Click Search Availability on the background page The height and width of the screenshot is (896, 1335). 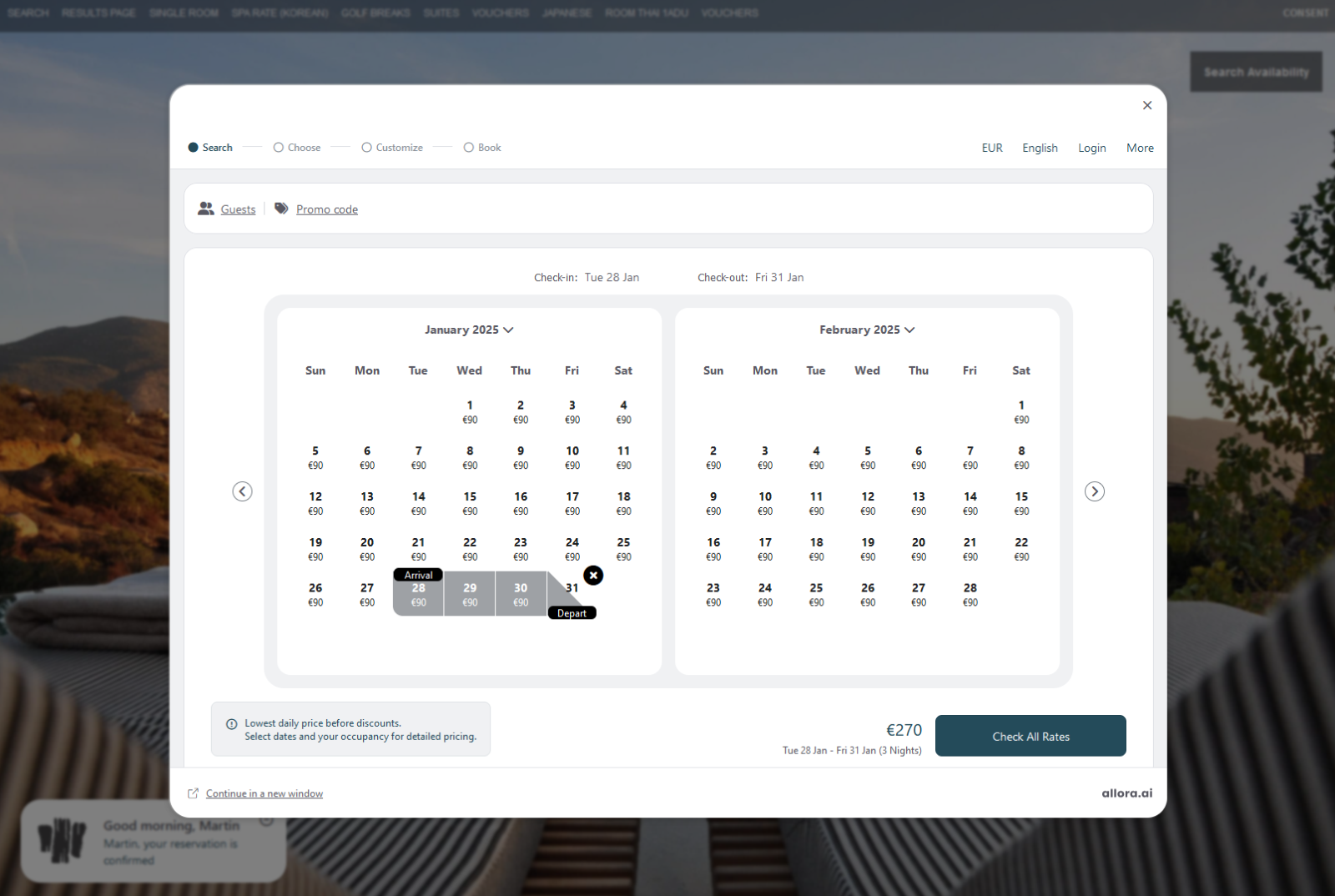[1256, 72]
